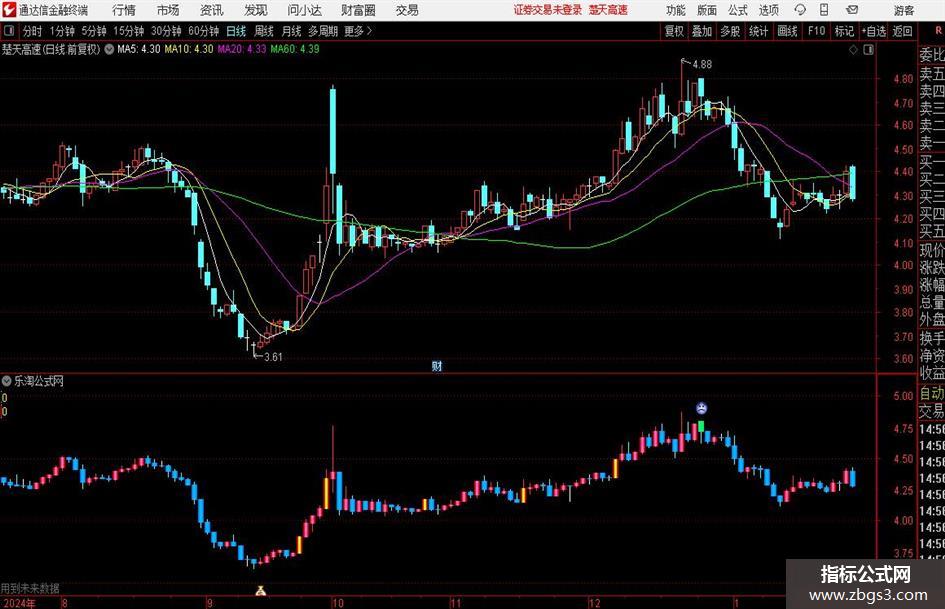Click the month 12 marker on the date axis
This screenshot has height=609, width=945.
595,603
